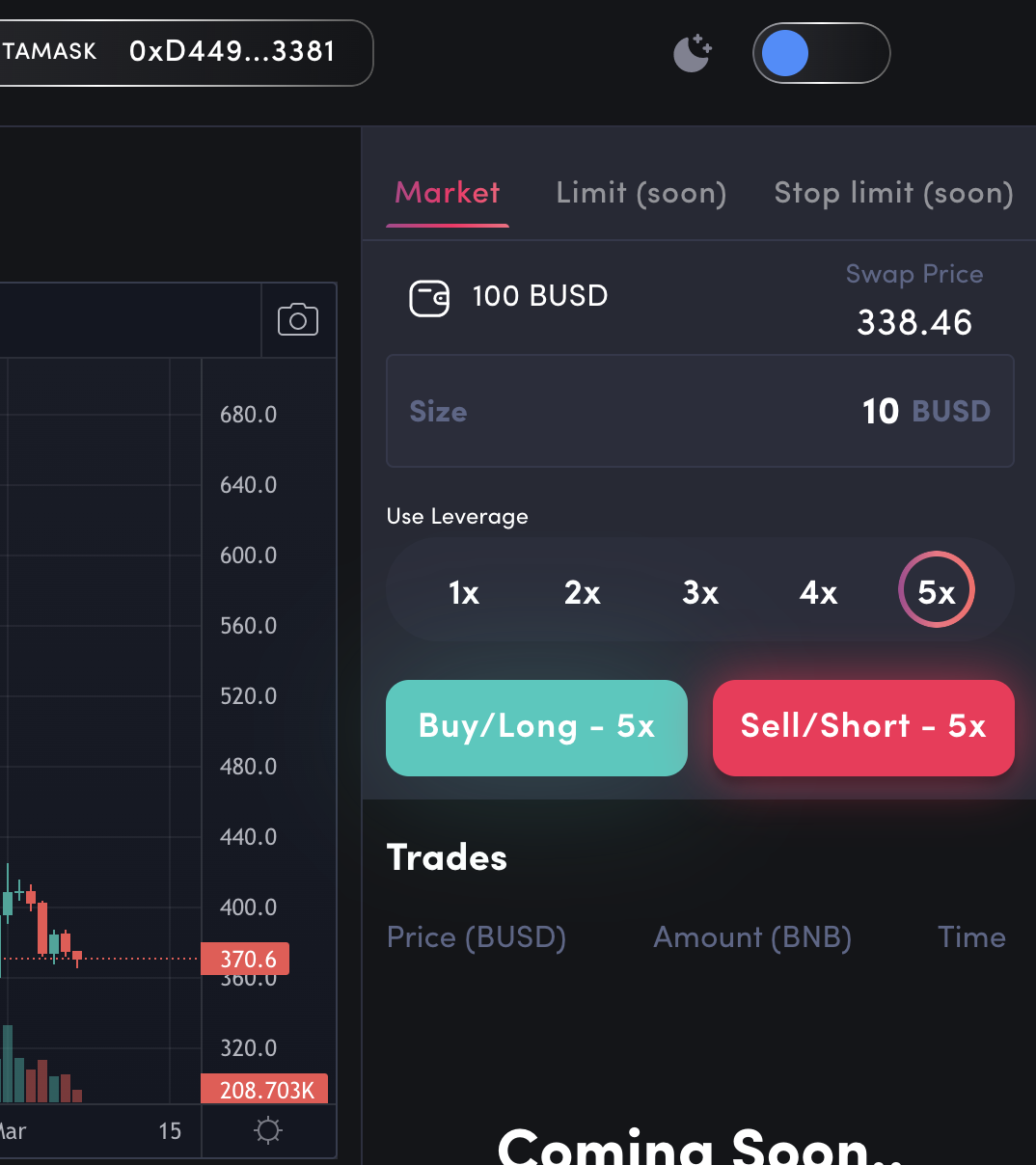Click the Buy/Long - 5x button
This screenshot has width=1036, height=1165.
click(x=536, y=727)
